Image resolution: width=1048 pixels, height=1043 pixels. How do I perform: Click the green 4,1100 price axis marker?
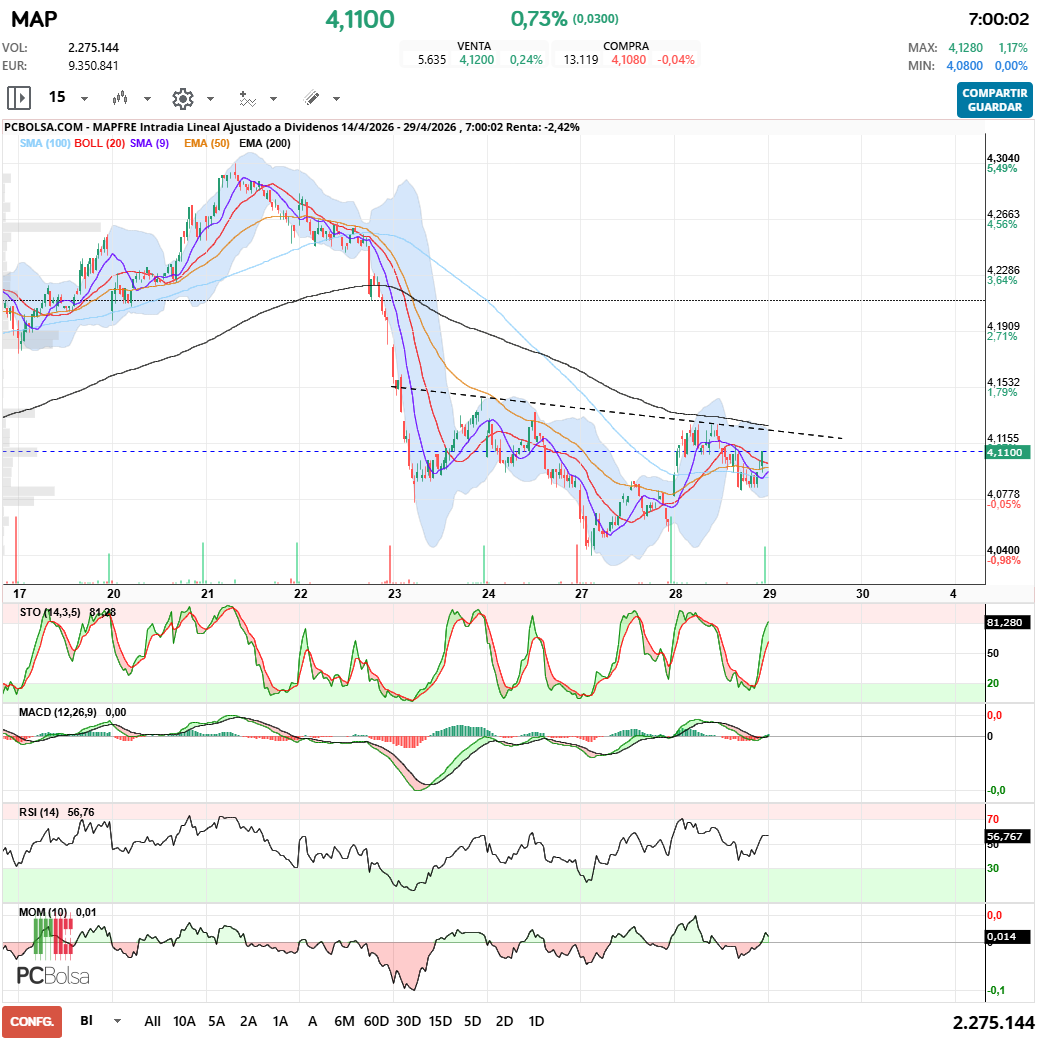tap(1008, 452)
